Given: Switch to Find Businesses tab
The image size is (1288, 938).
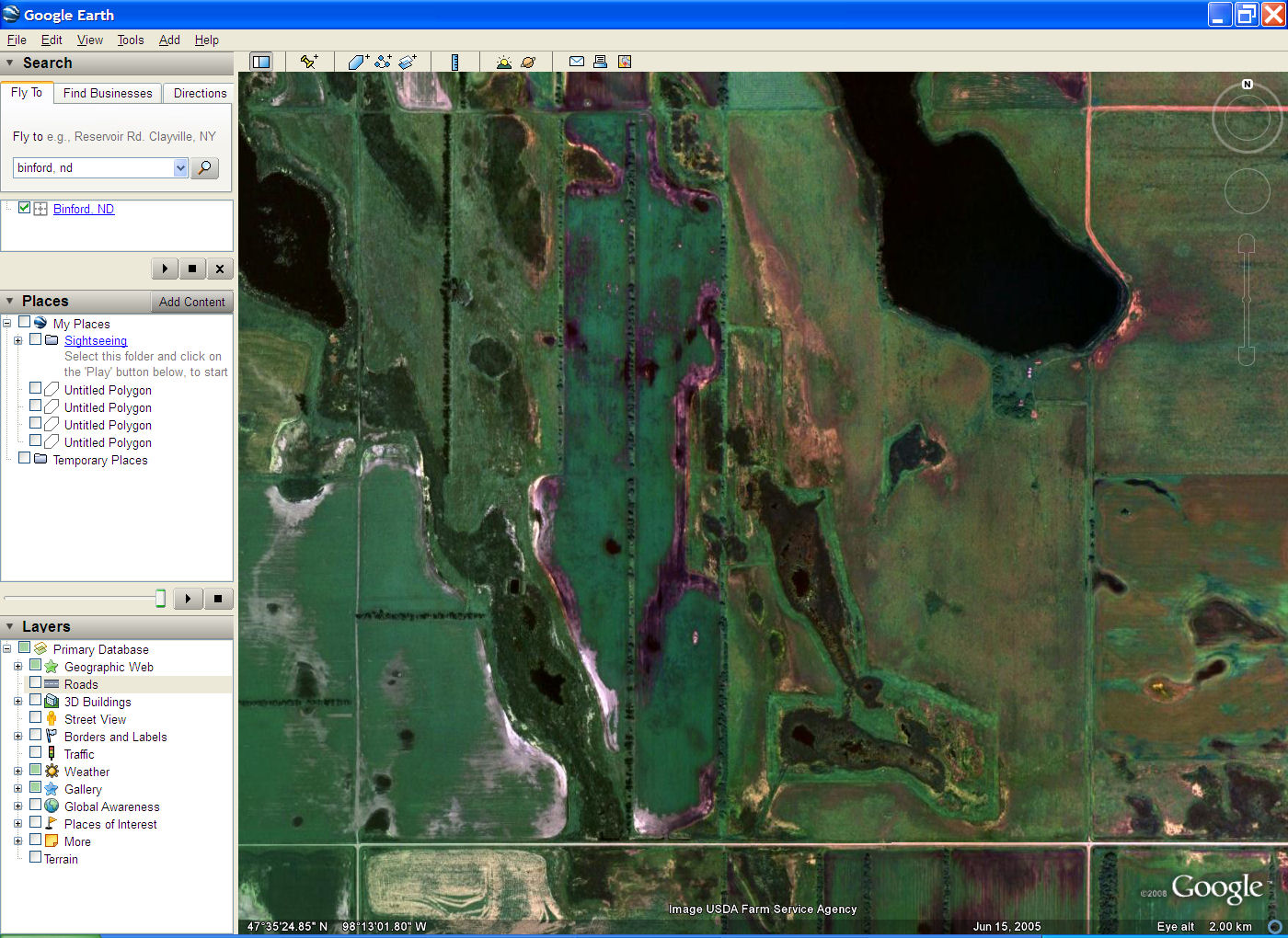Looking at the screenshot, I should point(108,93).
